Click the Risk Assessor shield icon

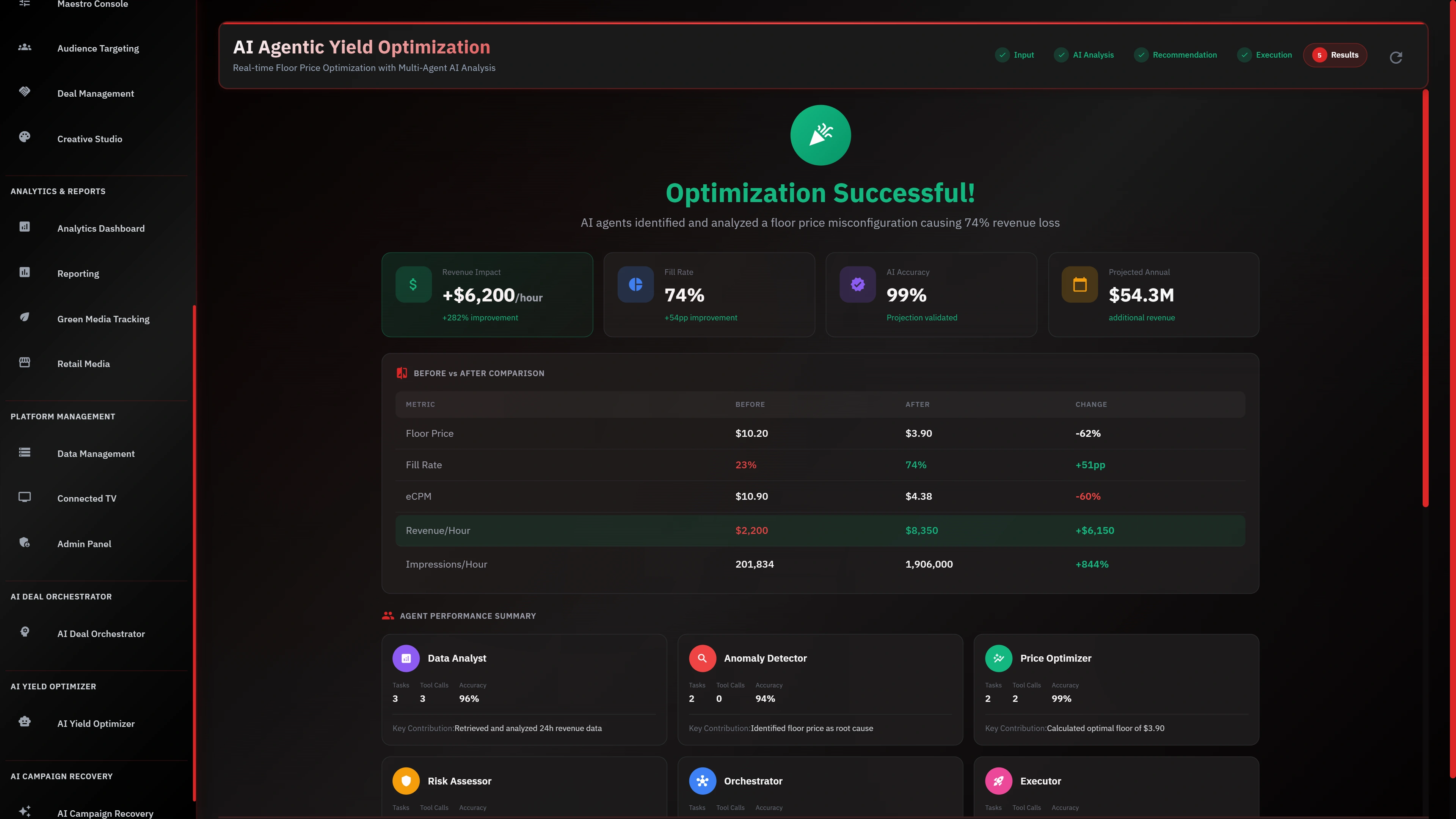pos(406,781)
